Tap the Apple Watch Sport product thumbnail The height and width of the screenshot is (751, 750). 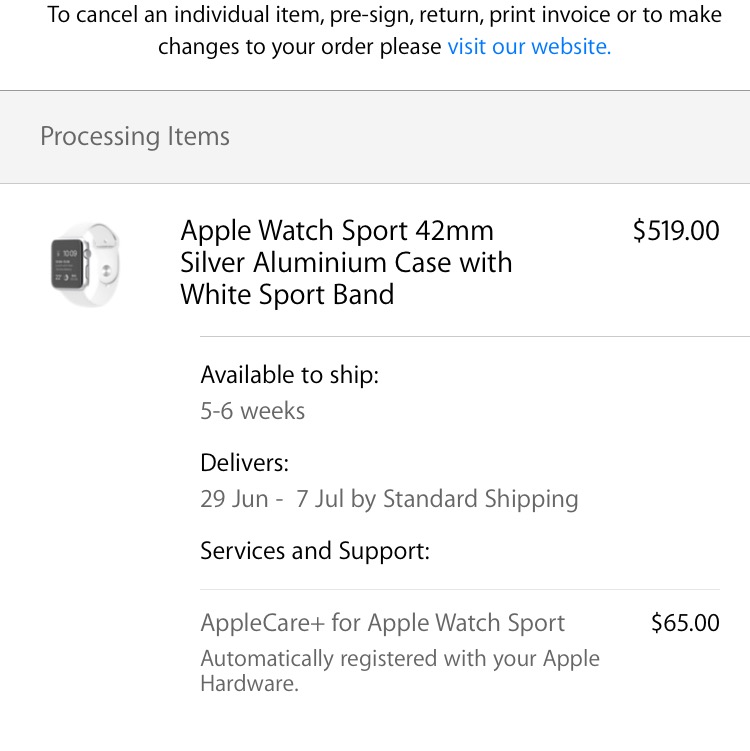(x=85, y=264)
